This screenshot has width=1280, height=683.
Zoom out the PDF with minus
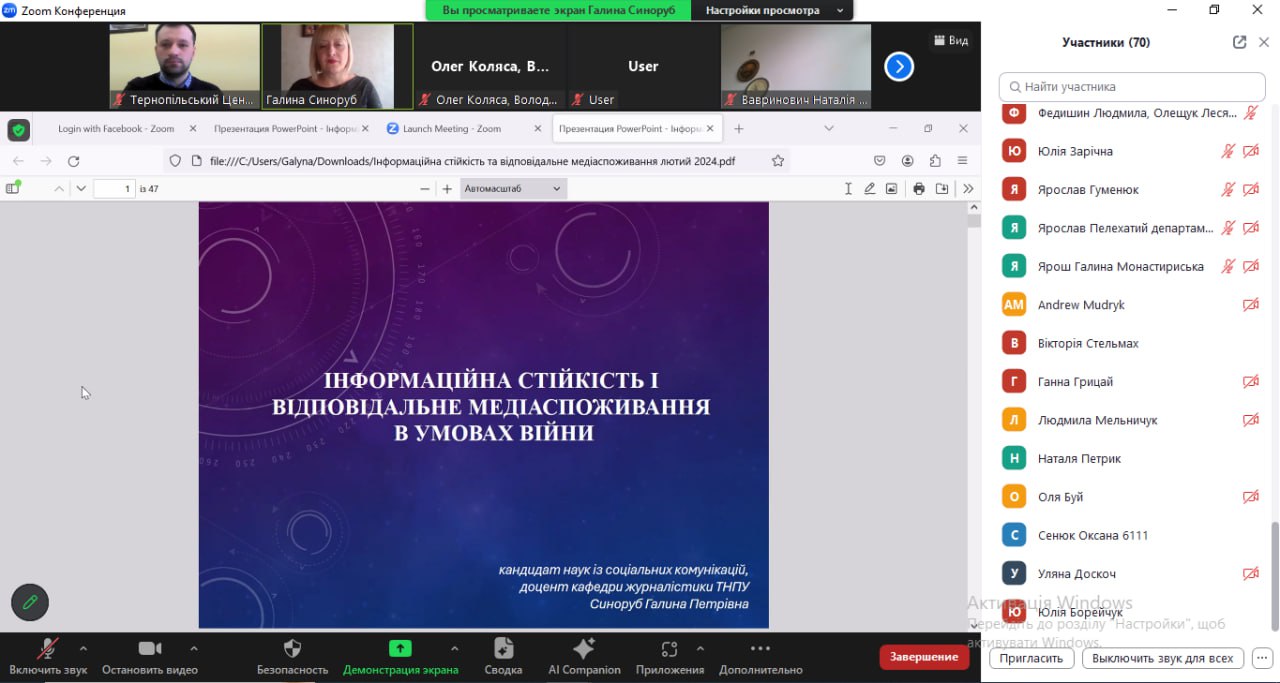point(425,188)
